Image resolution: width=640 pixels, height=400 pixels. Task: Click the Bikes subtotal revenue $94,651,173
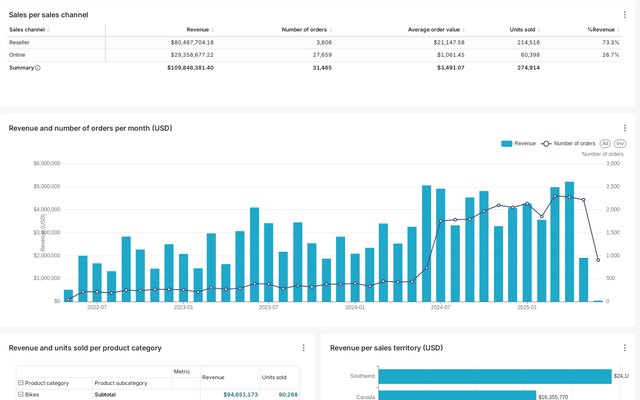240,395
